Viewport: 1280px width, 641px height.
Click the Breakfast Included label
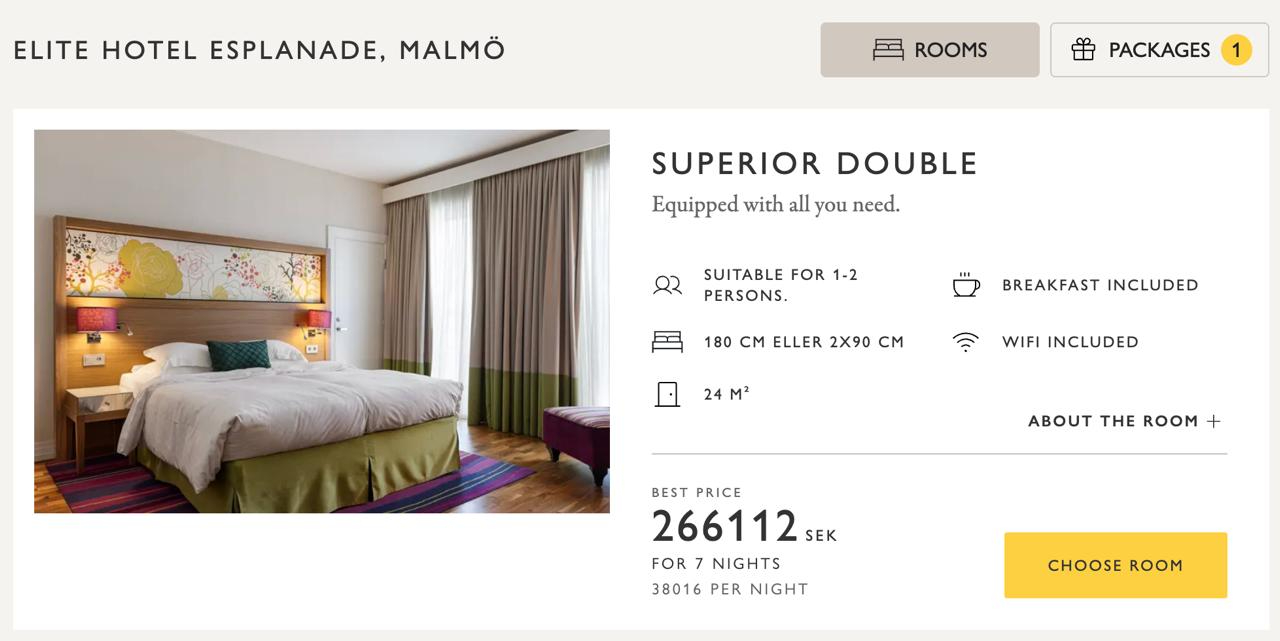[x=1100, y=285]
